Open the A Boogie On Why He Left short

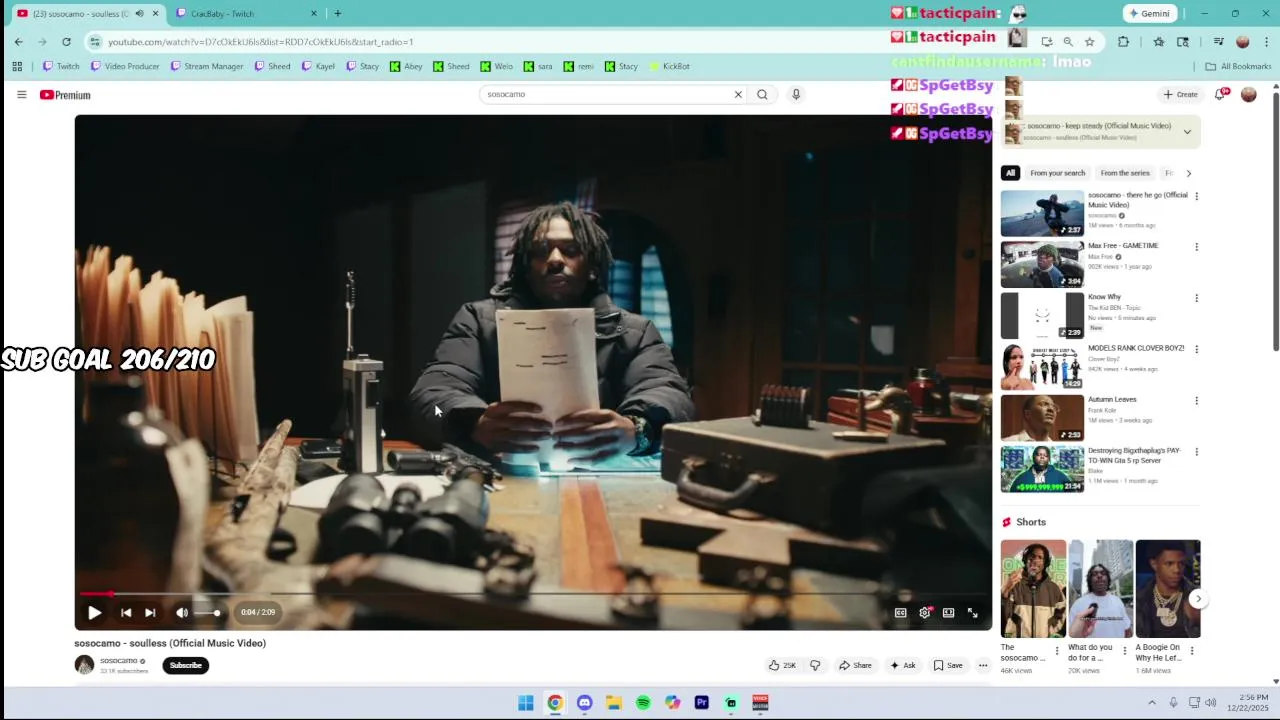coord(1167,589)
